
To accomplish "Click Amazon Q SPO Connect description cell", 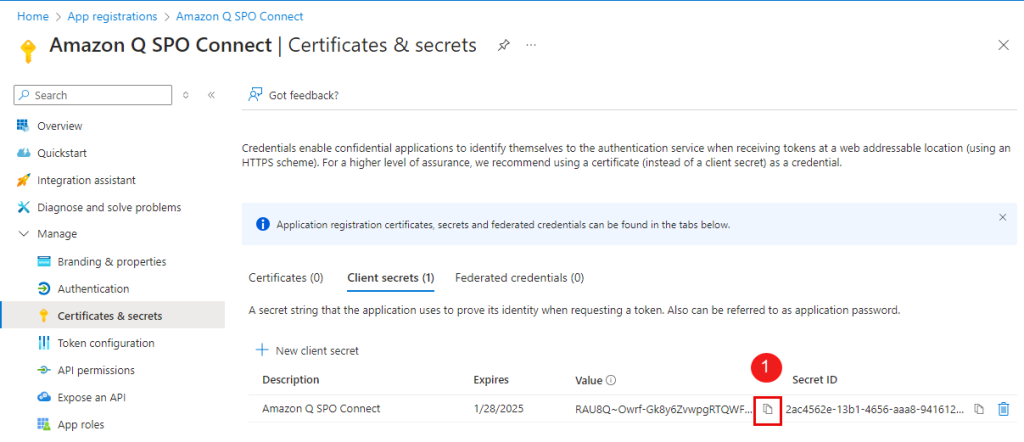I will [321, 409].
